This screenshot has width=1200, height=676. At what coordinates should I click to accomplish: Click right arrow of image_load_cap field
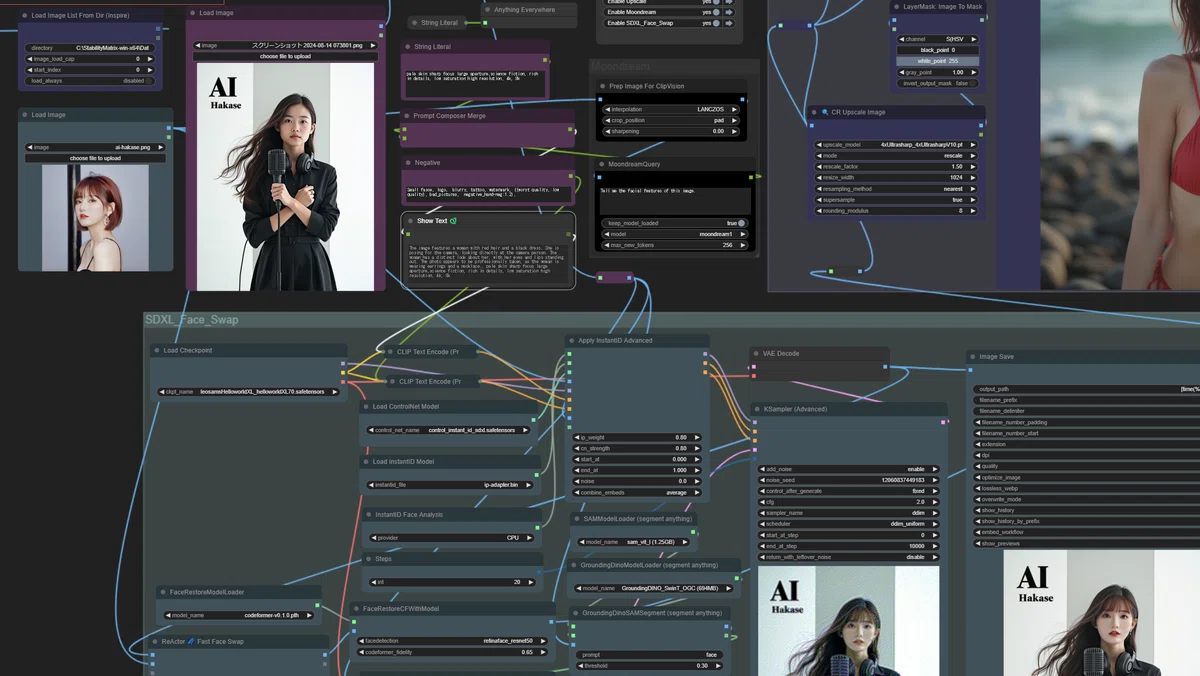[x=150, y=59]
